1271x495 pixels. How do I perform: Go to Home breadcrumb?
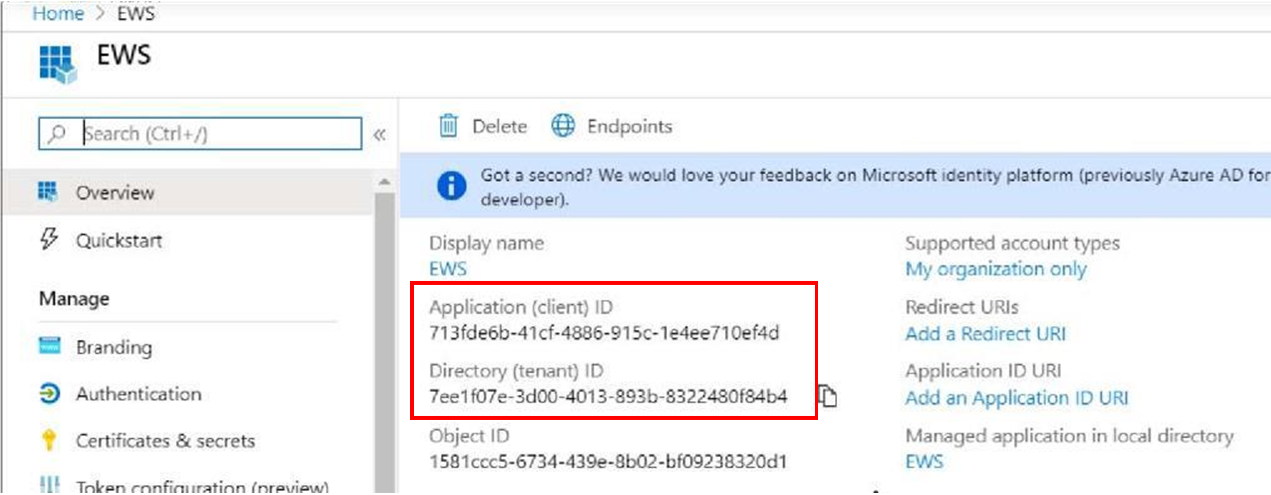click(58, 13)
